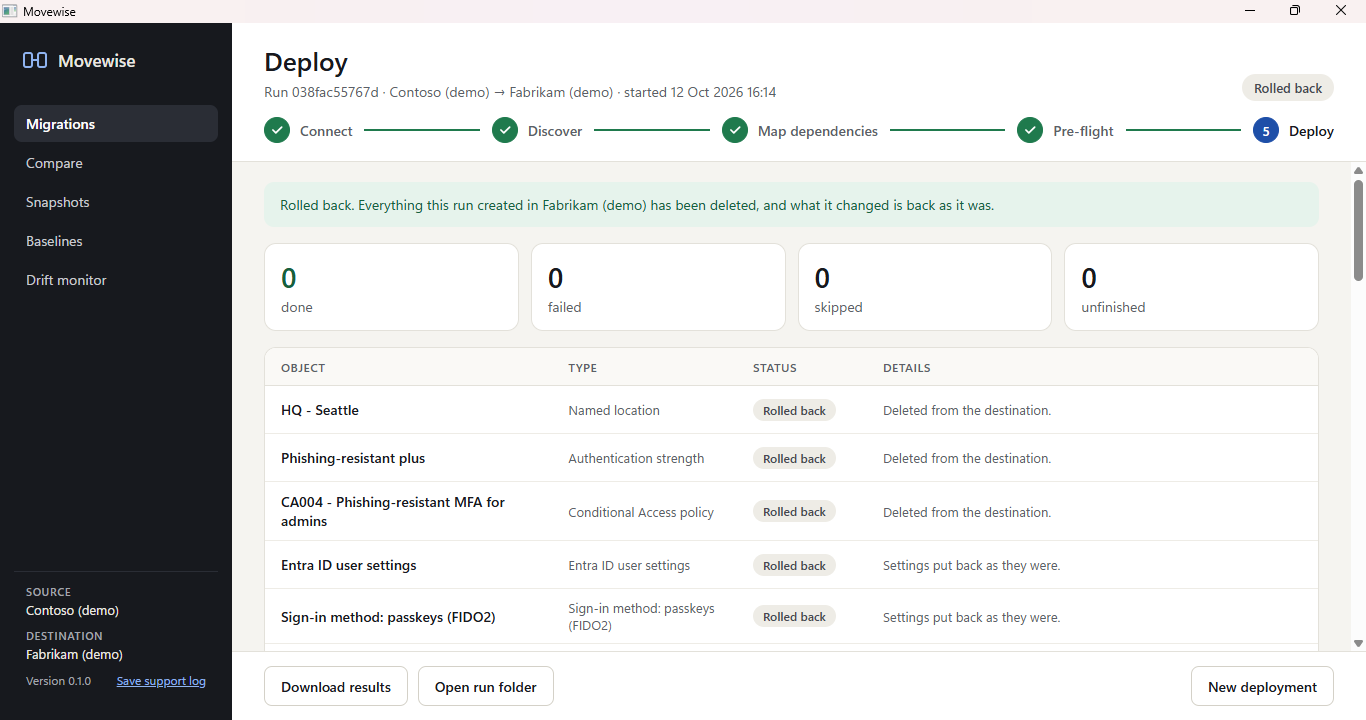The height and width of the screenshot is (720, 1366).
Task: Click the Rolled back badge in HQ - Seattle row
Action: [x=794, y=410]
